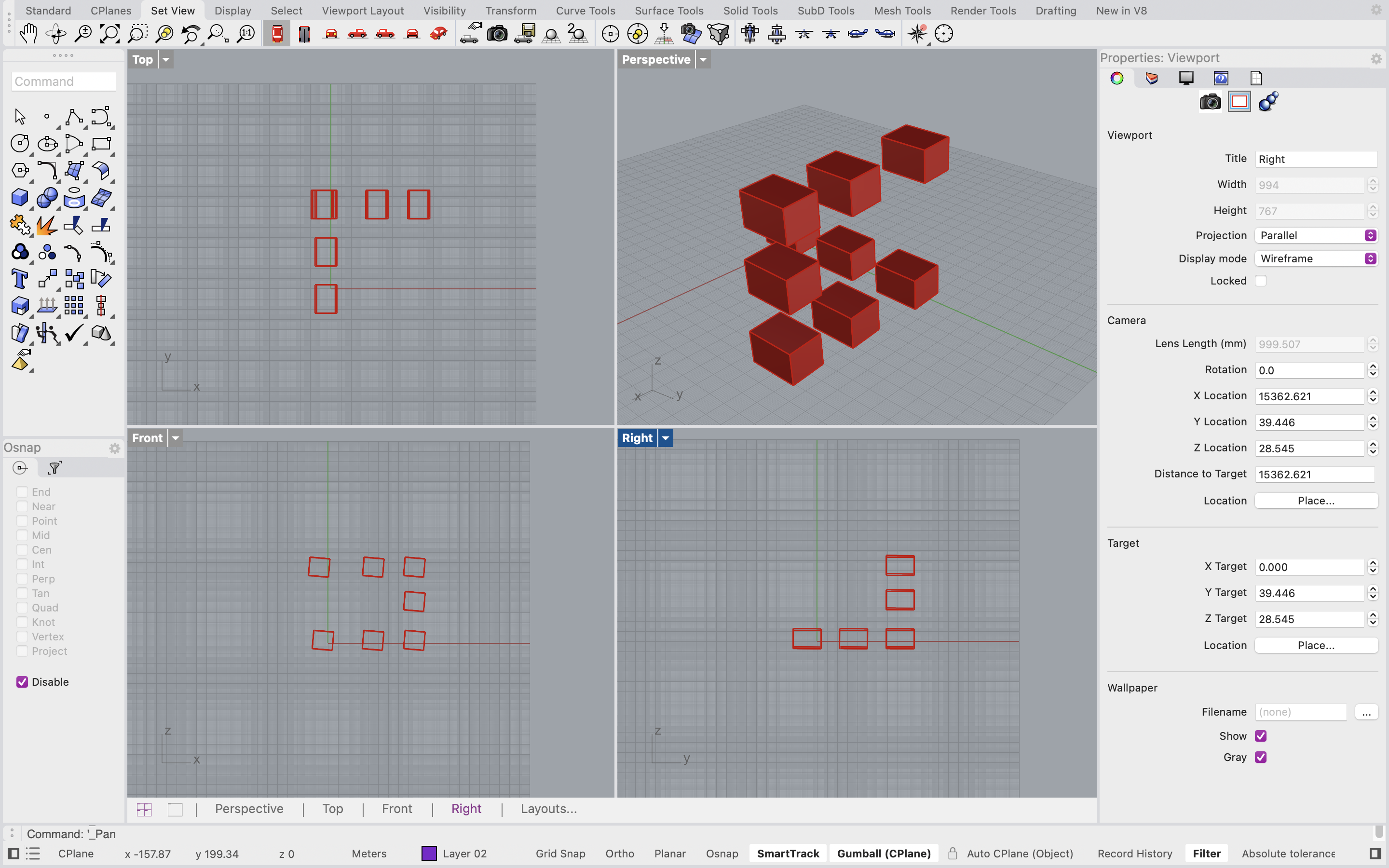Click the Rotation input field
The height and width of the screenshot is (868, 1389).
[x=1308, y=370]
